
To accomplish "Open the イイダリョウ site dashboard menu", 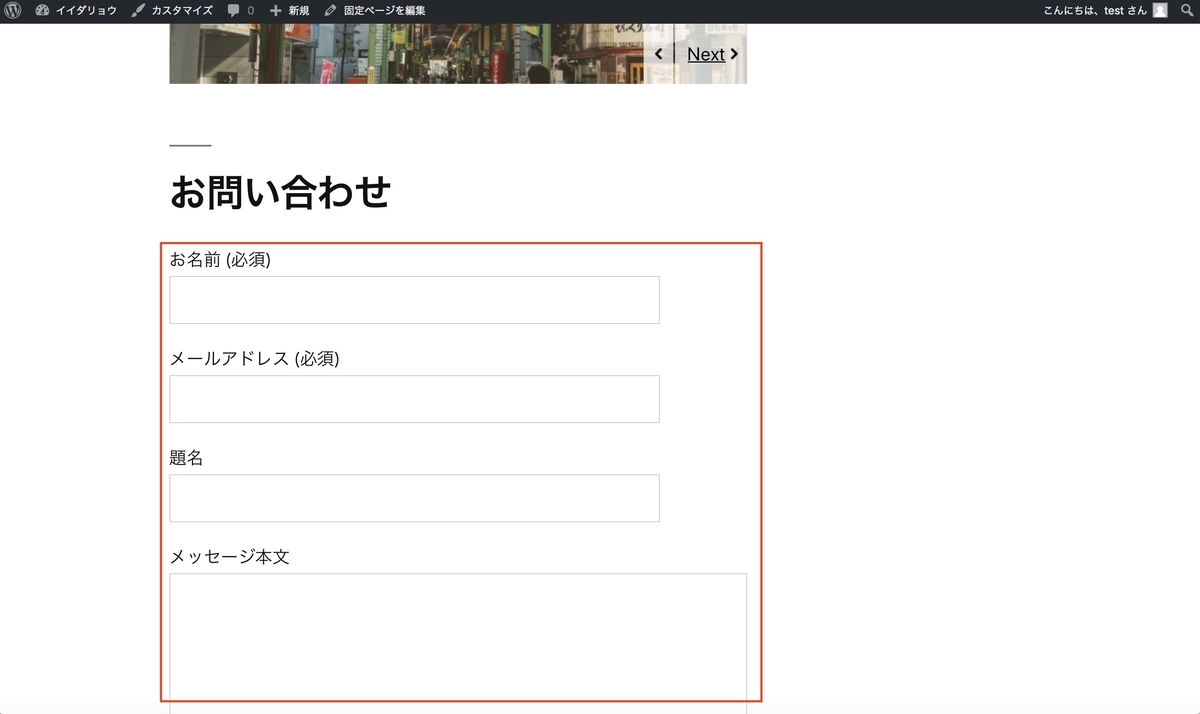I will (x=75, y=11).
